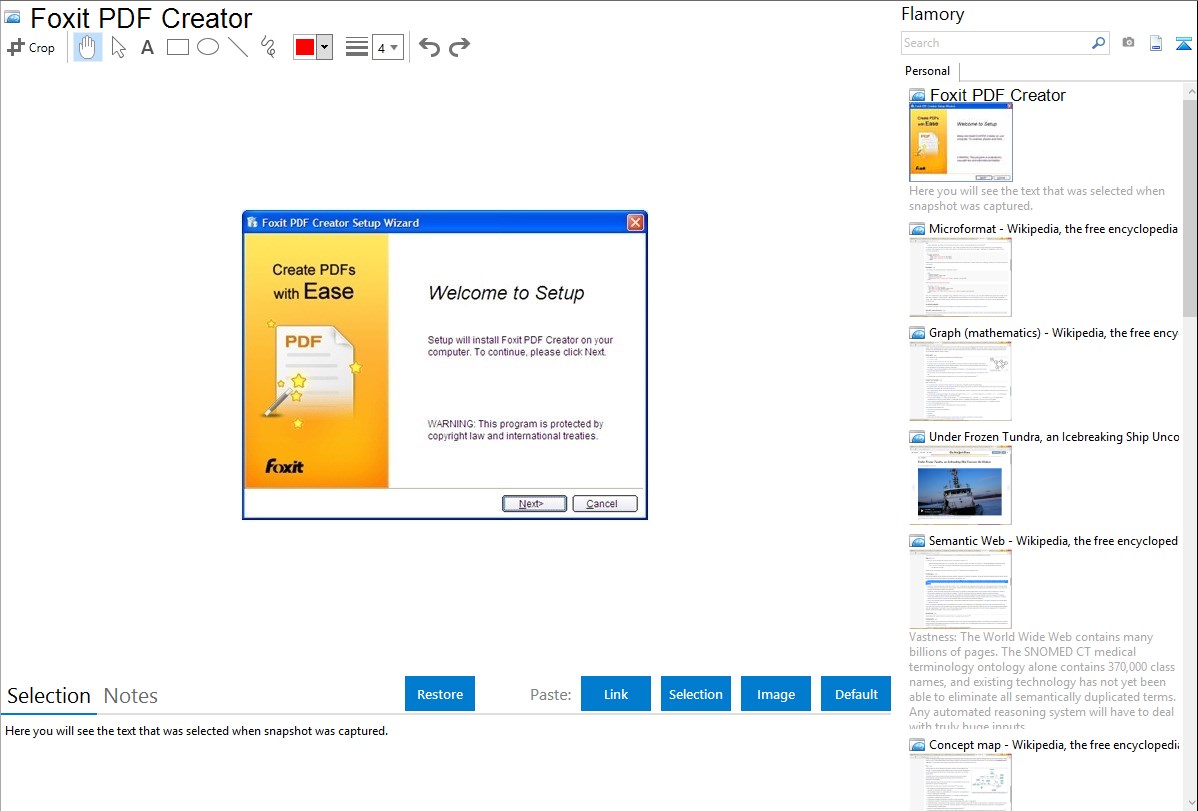Choose the text annotation tool
The width and height of the screenshot is (1198, 811).
(147, 47)
